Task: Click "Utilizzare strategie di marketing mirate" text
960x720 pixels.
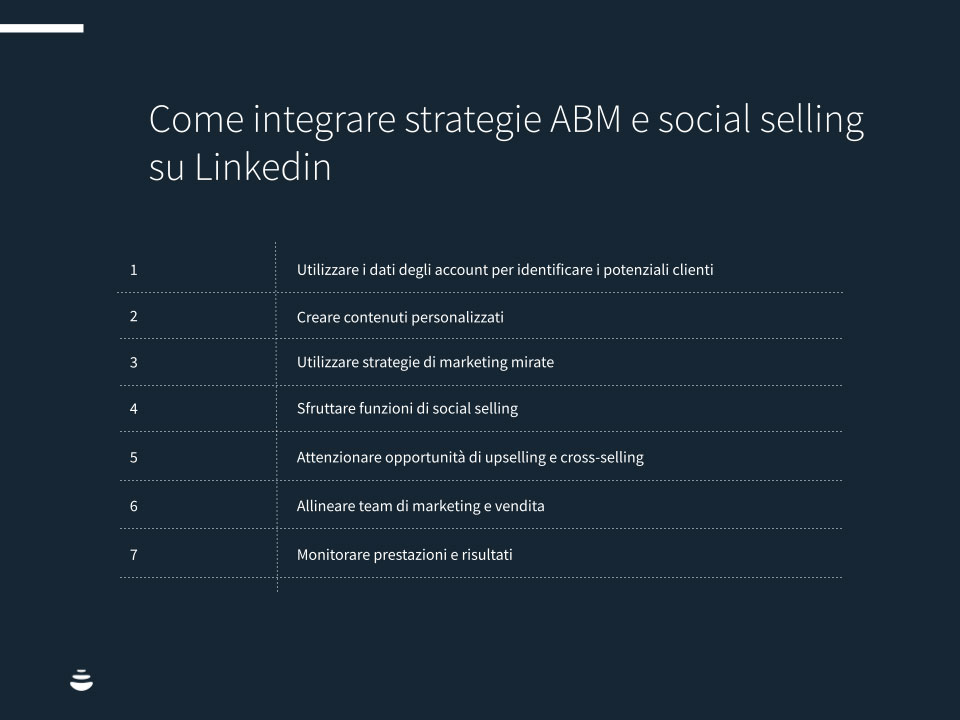Action: tap(425, 362)
